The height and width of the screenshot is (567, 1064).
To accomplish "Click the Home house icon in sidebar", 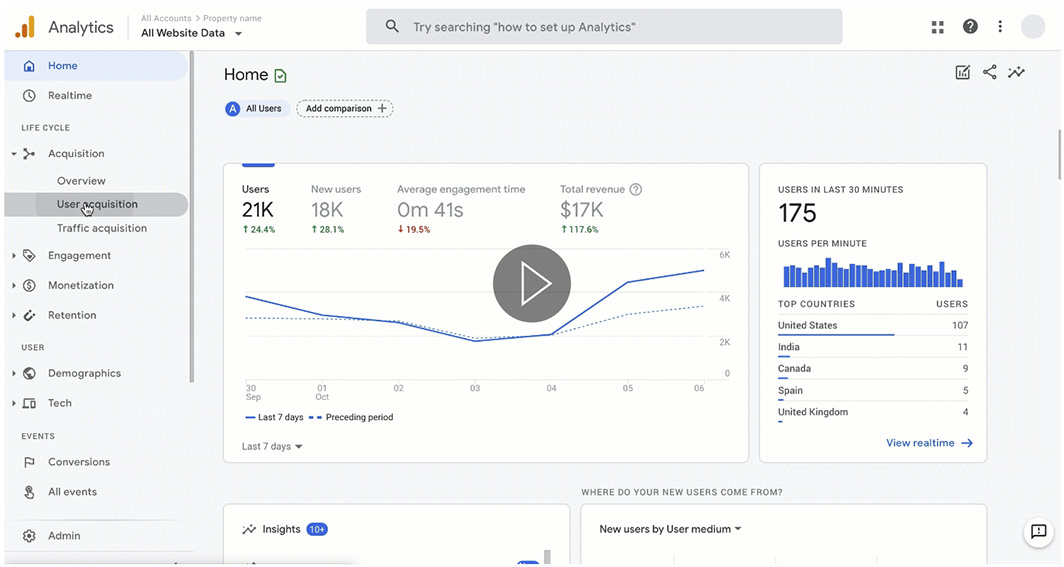I will (x=29, y=66).
